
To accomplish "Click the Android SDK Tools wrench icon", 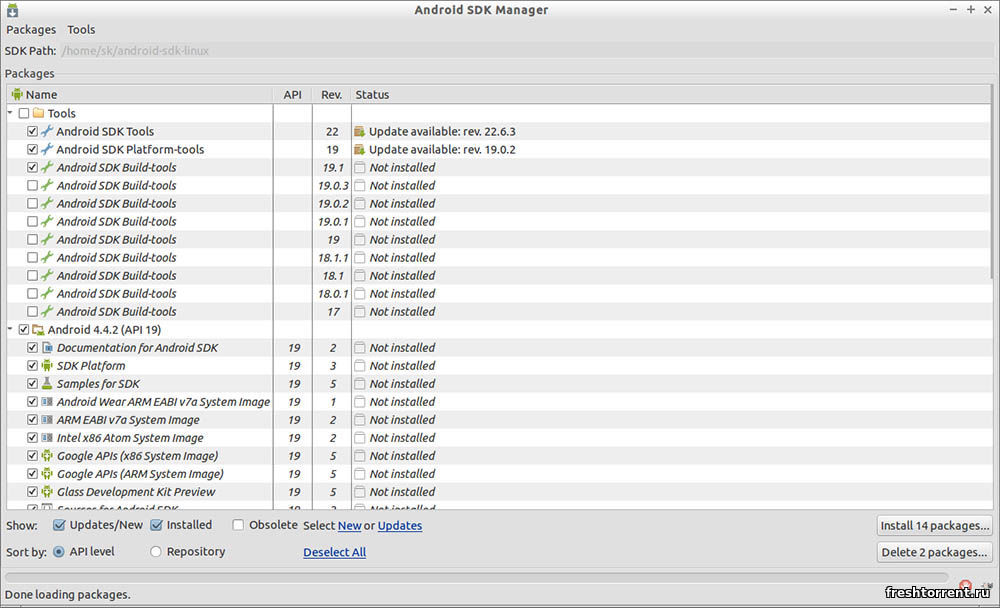I will click(x=47, y=131).
